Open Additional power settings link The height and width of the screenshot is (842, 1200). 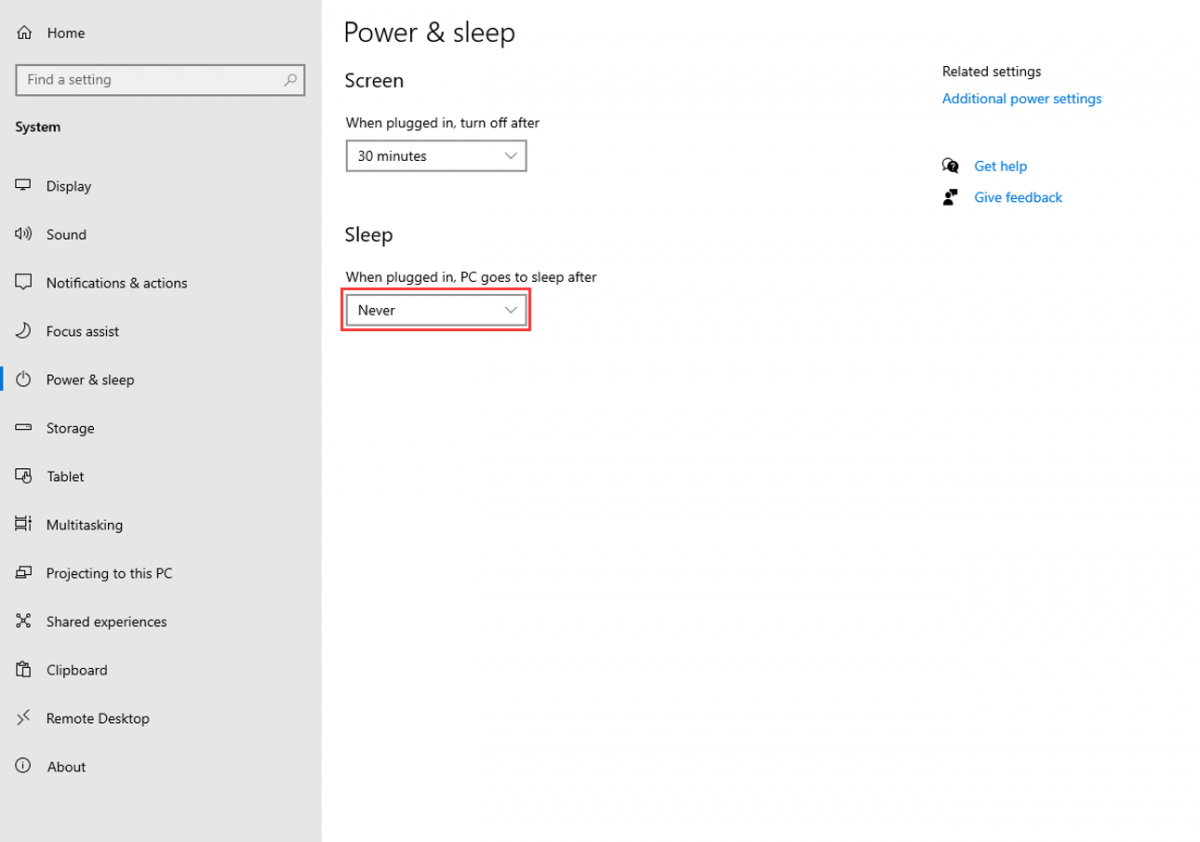1021,98
